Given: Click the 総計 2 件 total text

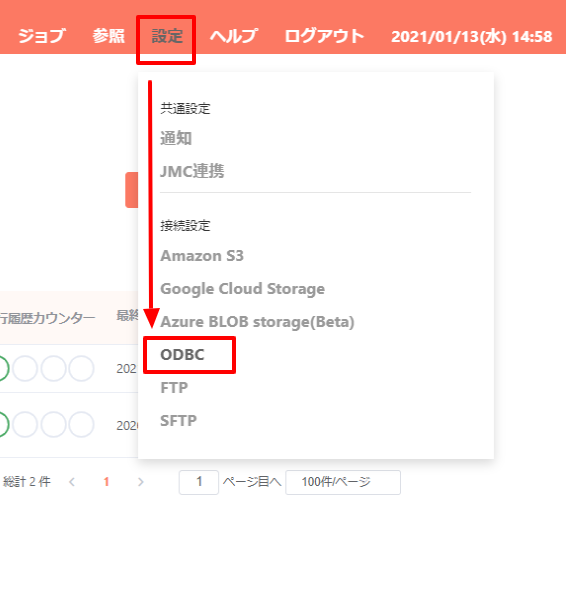Looking at the screenshot, I should (26, 482).
